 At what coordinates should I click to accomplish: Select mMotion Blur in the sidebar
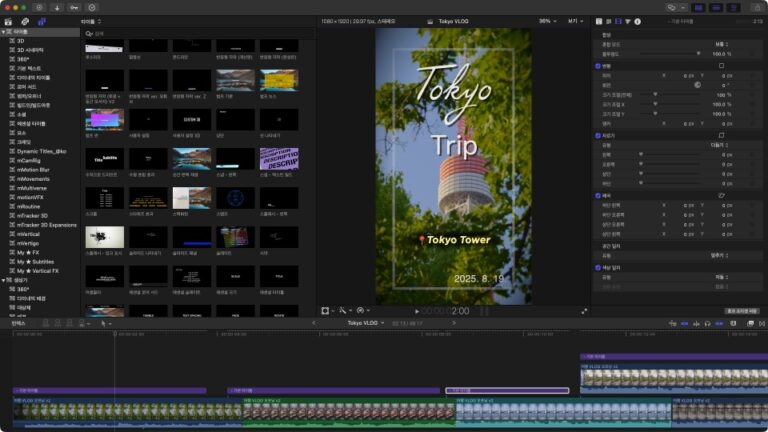(32, 172)
